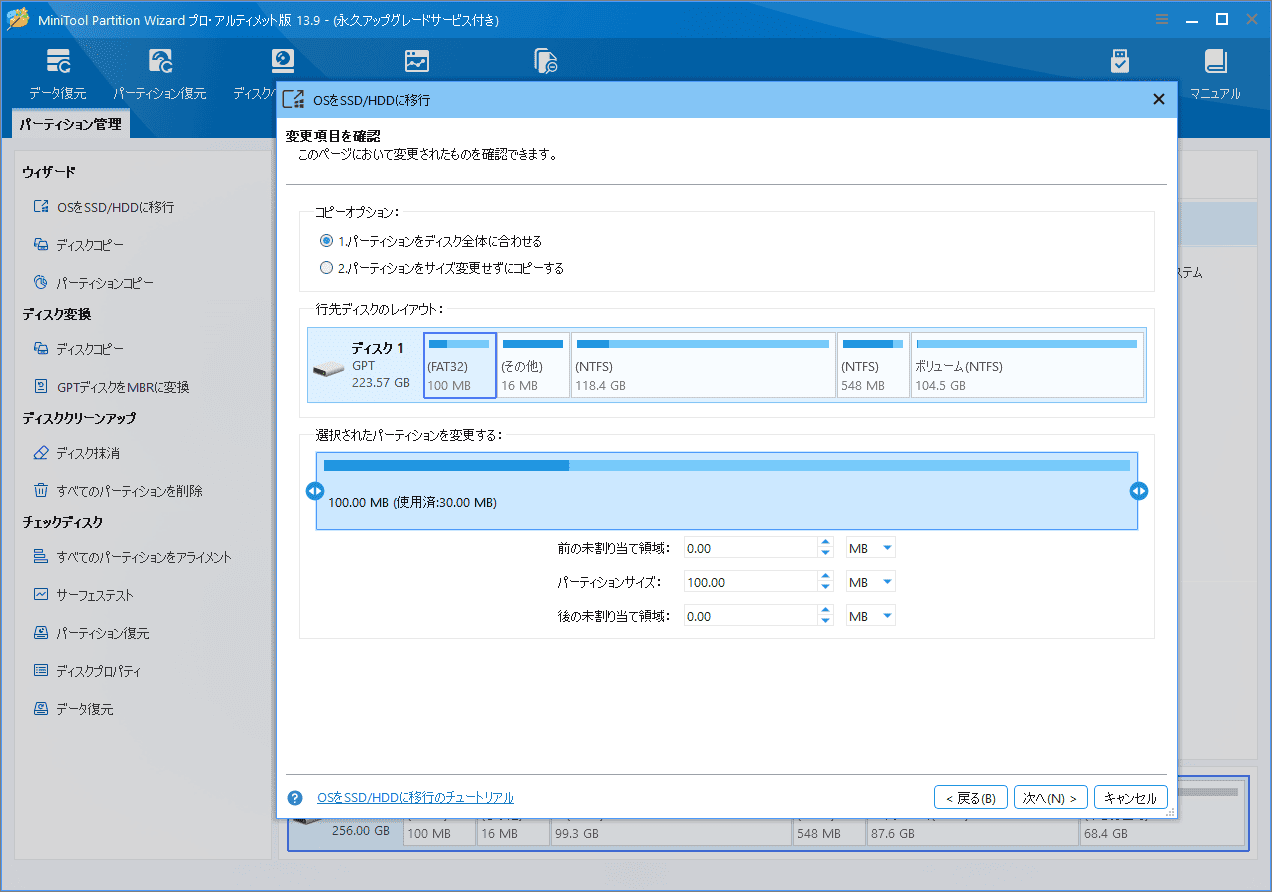Click OSをSSD/HDDに移行 in the wizard sidebar

click(104, 207)
